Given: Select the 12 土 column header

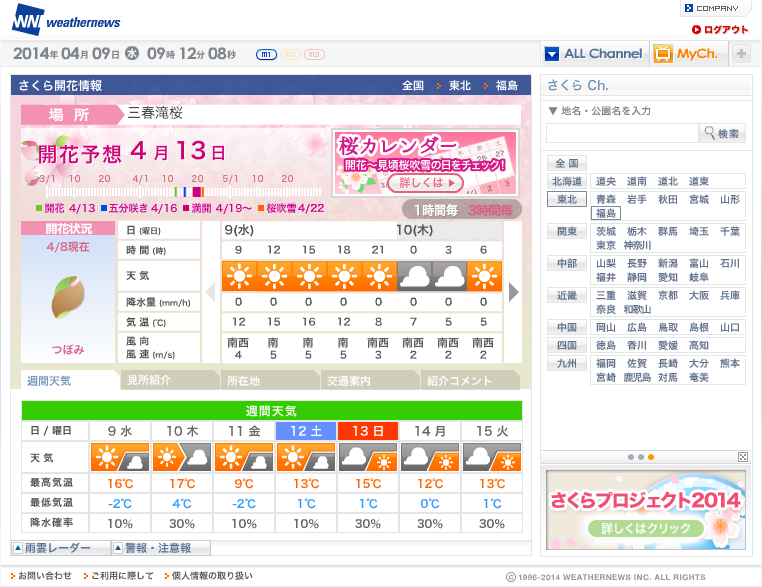Looking at the screenshot, I should (x=306, y=431).
